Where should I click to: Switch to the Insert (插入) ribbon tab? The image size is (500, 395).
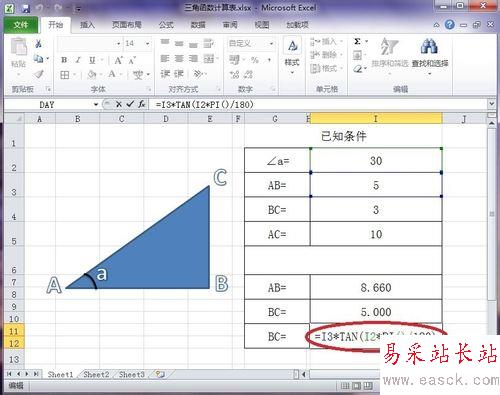pos(87,25)
